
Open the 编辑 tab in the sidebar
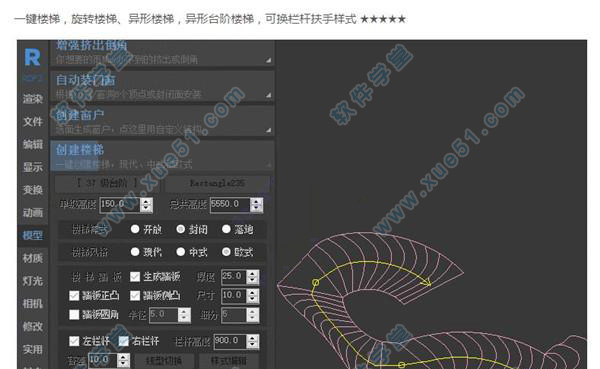click(x=33, y=144)
